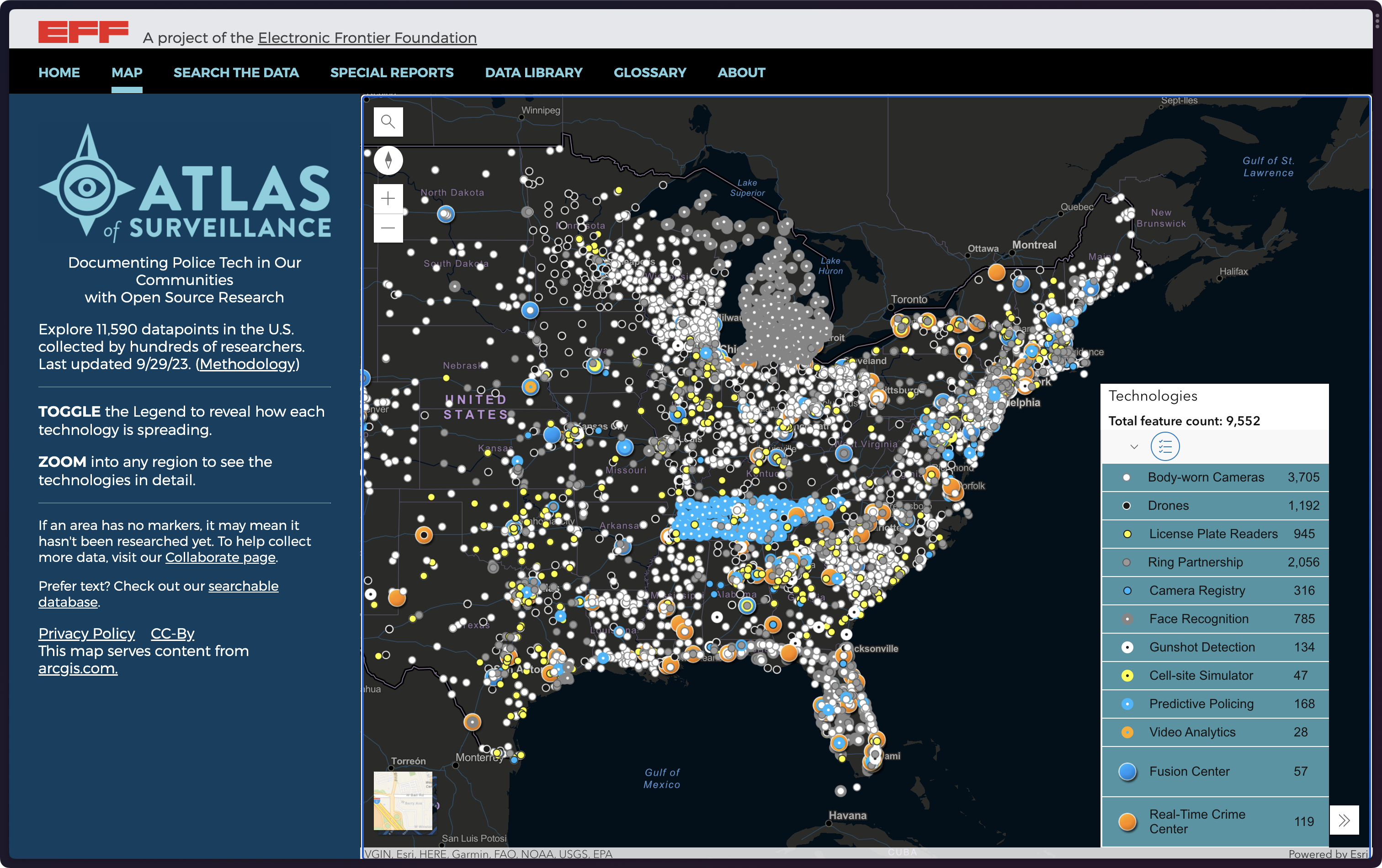
Task: Toggle the Drones layer in legend
Action: (x=1168, y=505)
